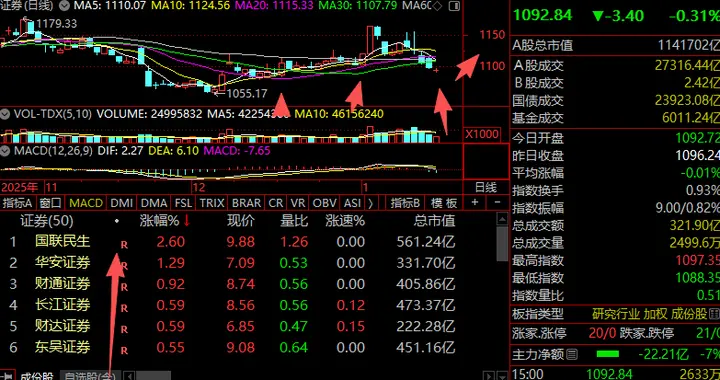720x380 pixels.
Task: Click the stock list vertical scrollbar thumb
Action: [502, 243]
